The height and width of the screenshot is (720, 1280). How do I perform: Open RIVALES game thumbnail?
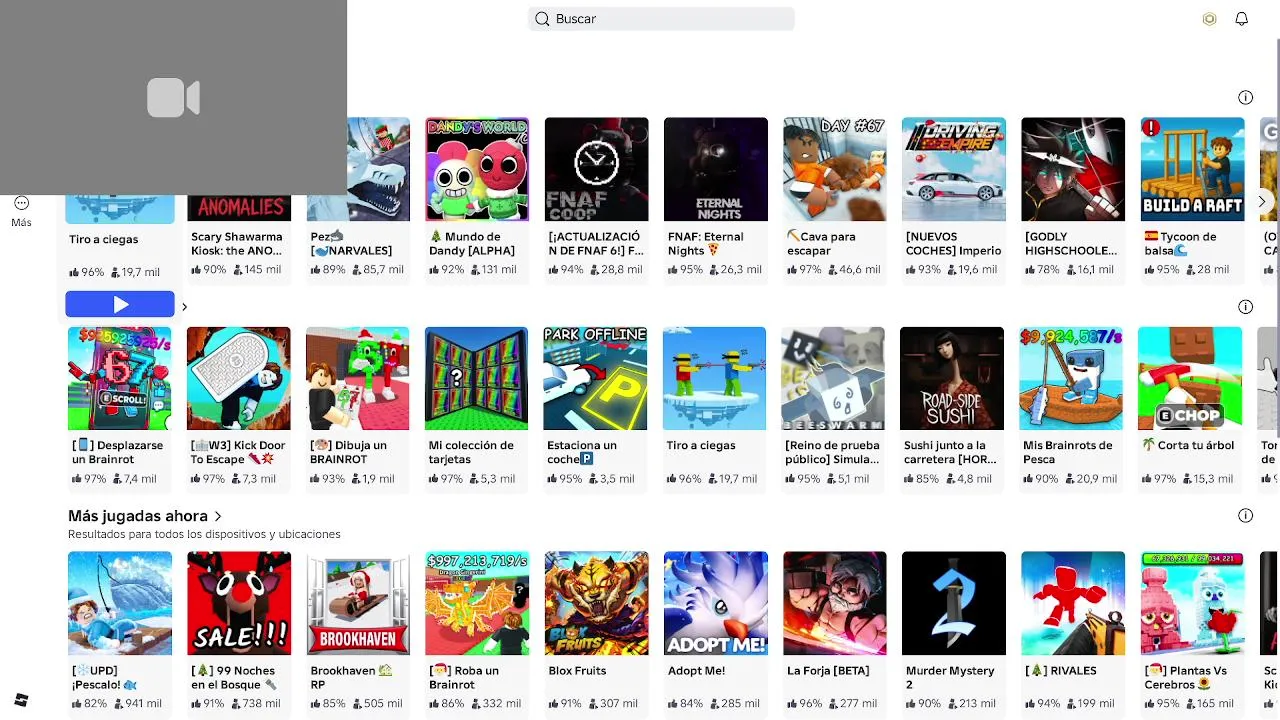click(1073, 603)
